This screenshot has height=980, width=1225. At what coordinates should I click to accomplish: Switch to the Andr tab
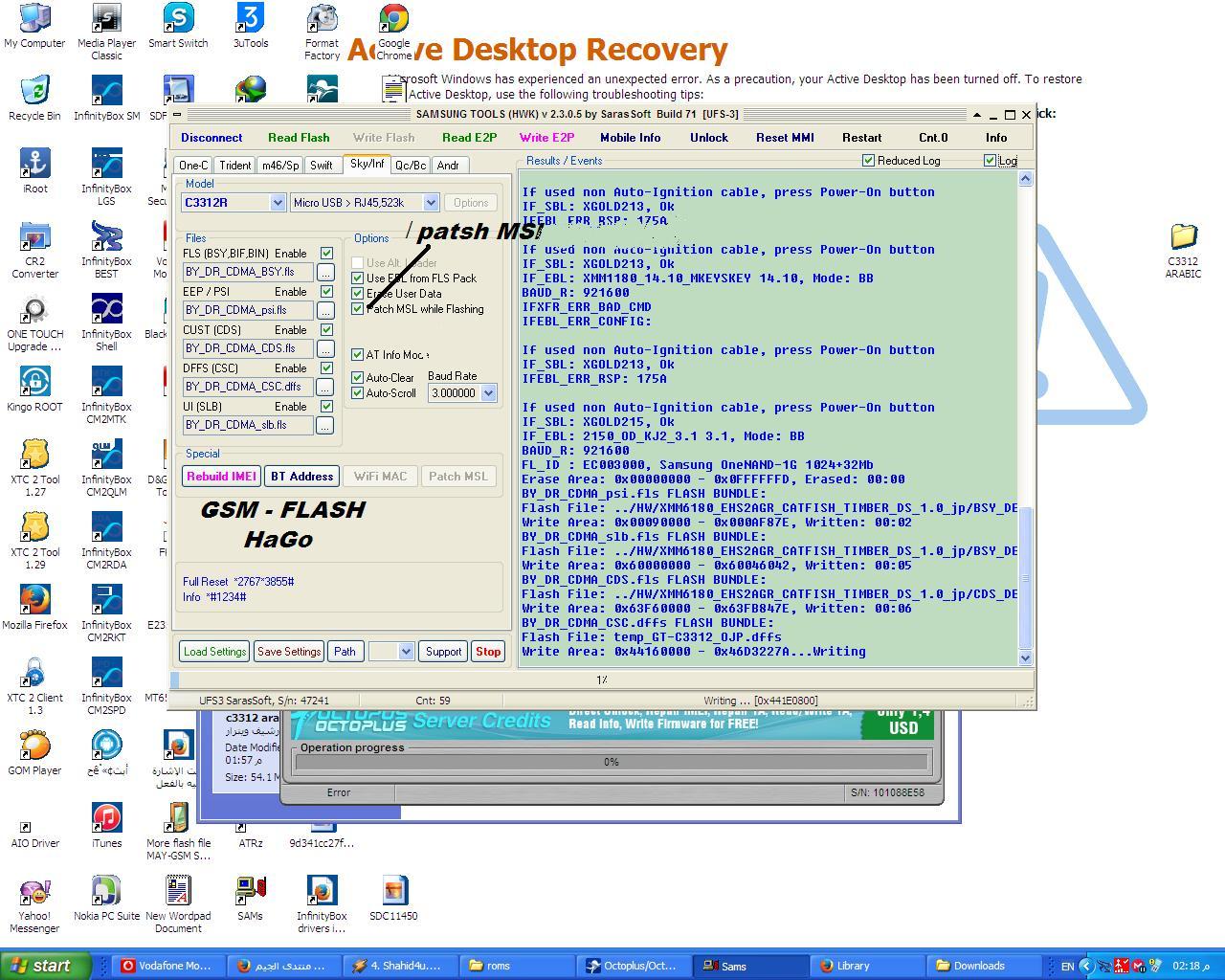pos(448,166)
